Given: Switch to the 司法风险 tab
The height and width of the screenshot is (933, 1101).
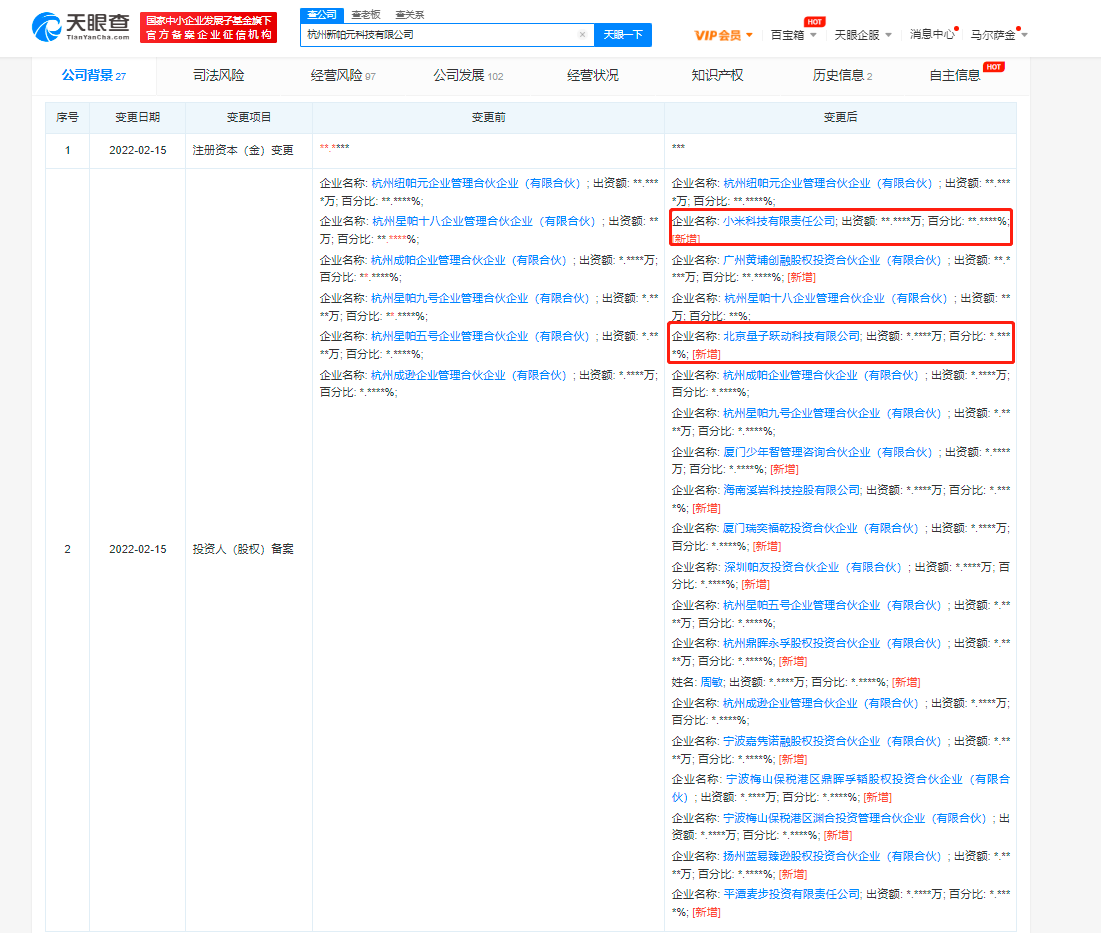Looking at the screenshot, I should 218,76.
